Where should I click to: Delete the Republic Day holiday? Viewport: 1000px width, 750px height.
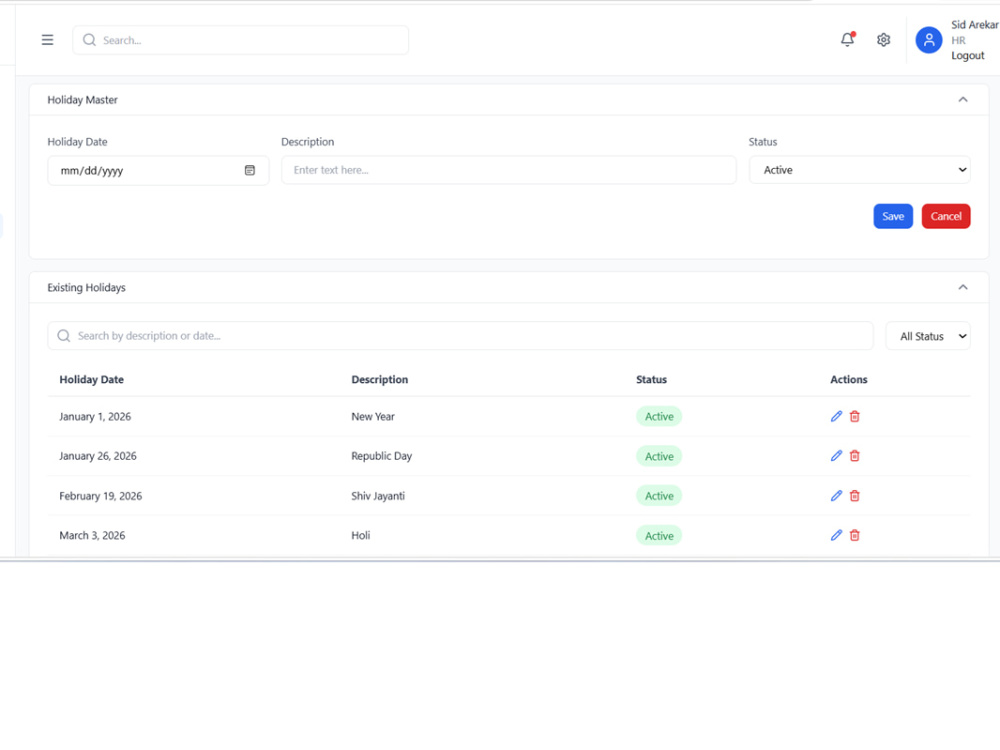(x=855, y=456)
